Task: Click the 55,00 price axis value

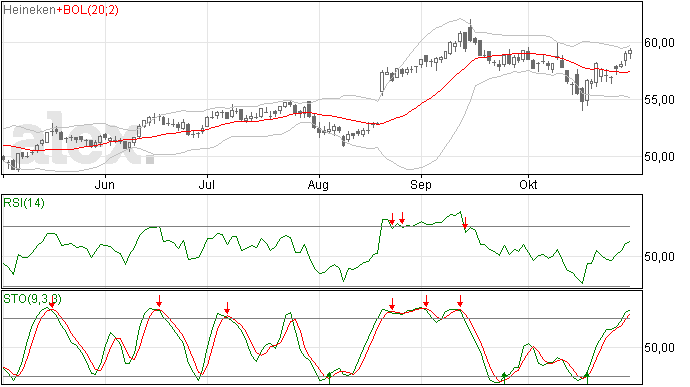Action: 659,100
